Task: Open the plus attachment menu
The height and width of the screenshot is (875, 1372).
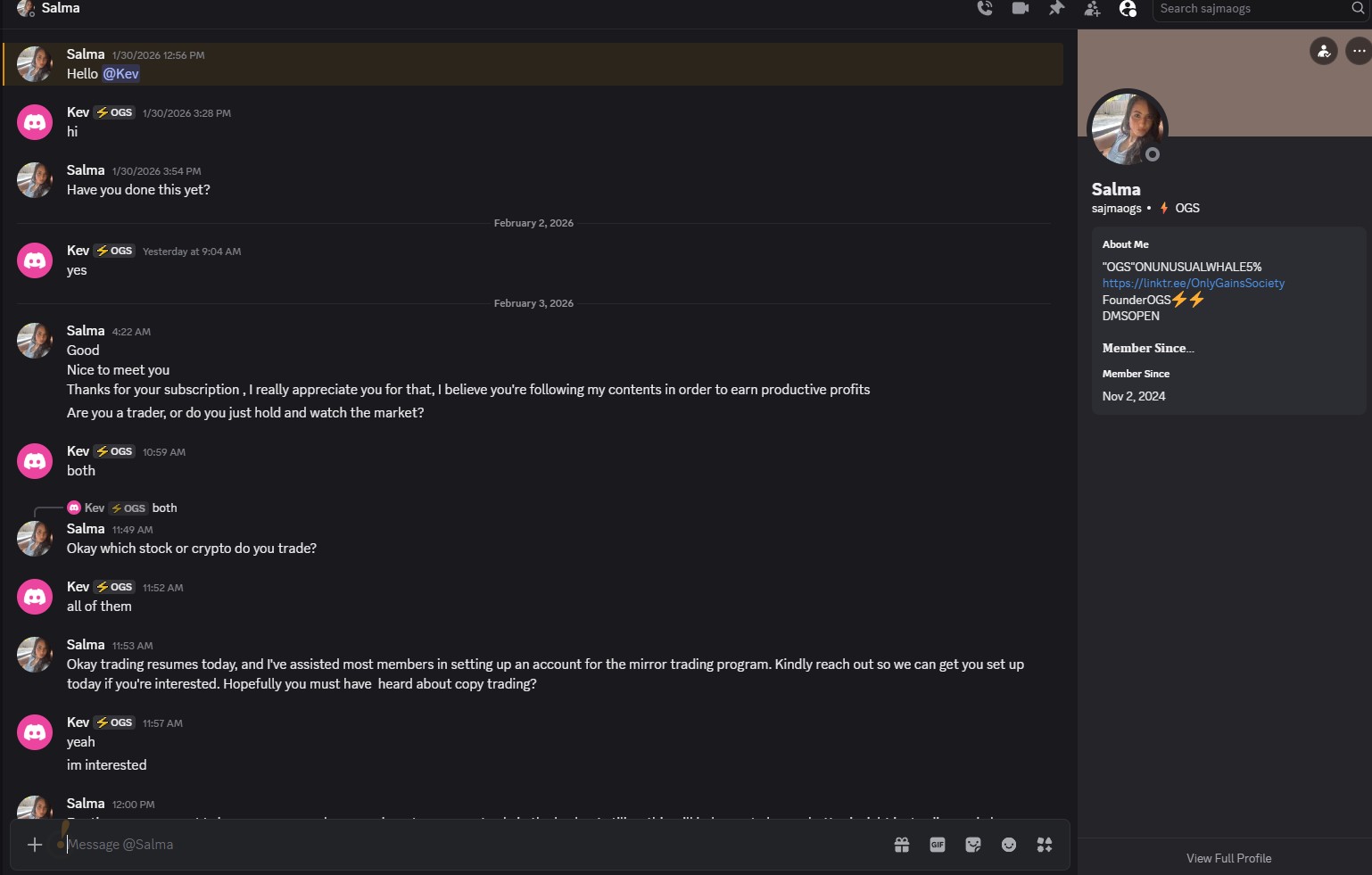Action: [x=35, y=845]
